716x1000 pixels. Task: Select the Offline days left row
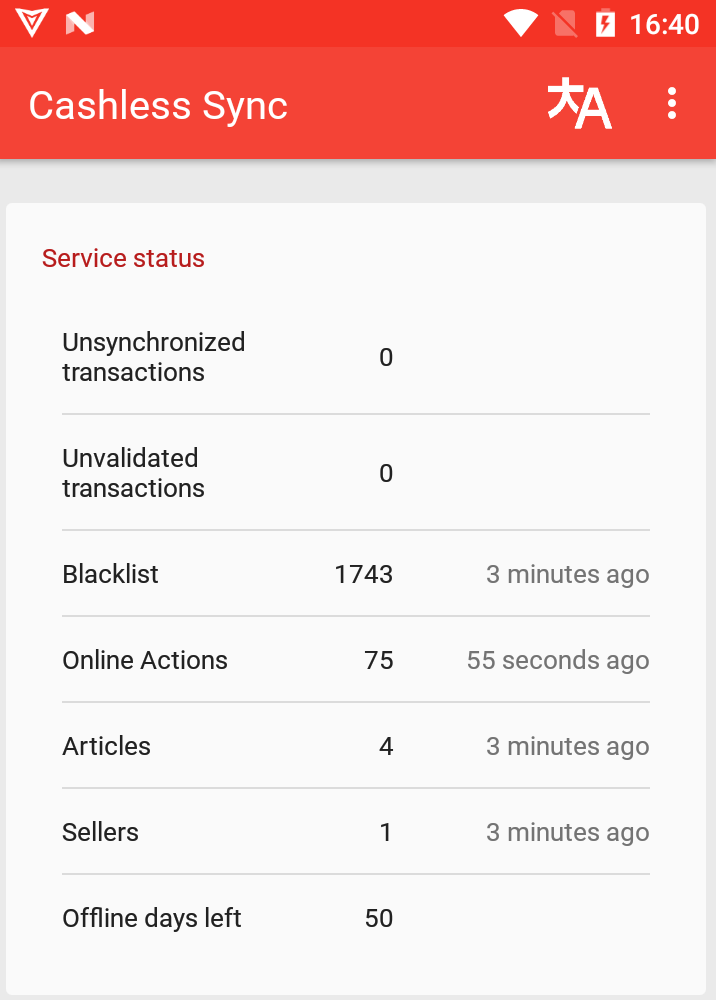click(356, 918)
